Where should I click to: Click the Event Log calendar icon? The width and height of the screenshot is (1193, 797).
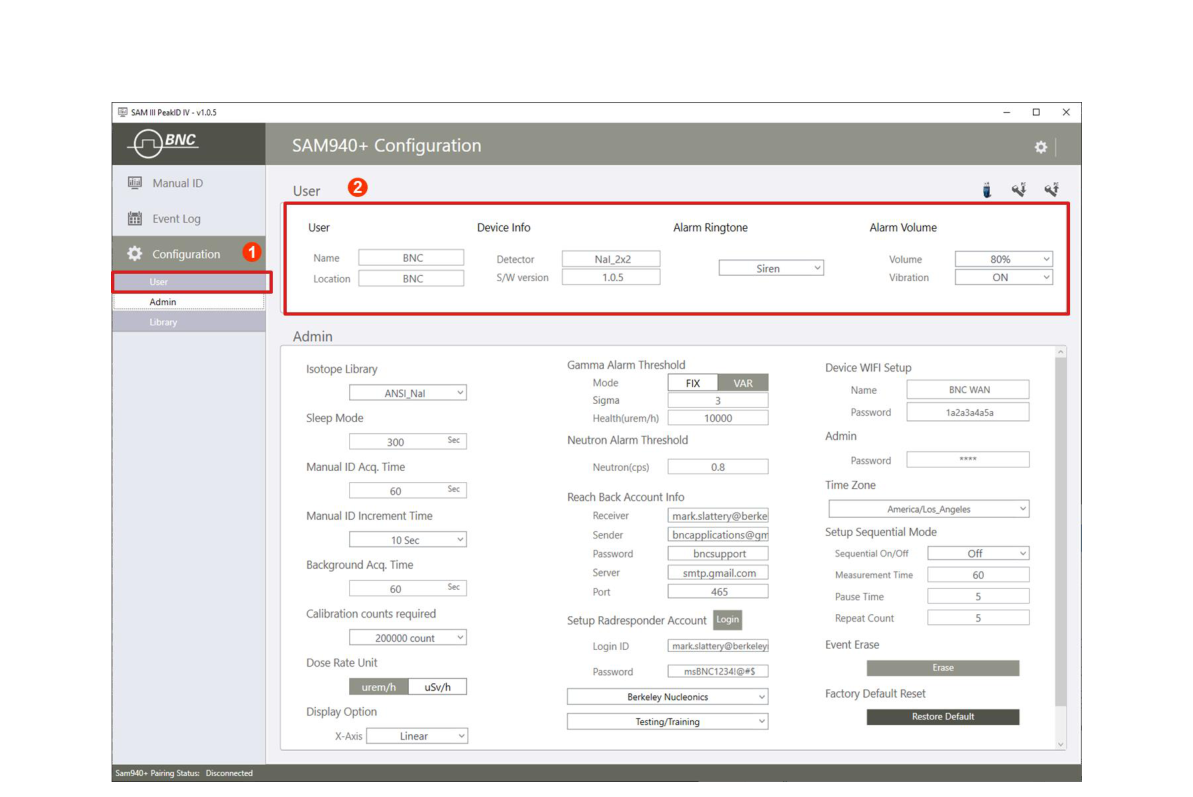coord(135,218)
